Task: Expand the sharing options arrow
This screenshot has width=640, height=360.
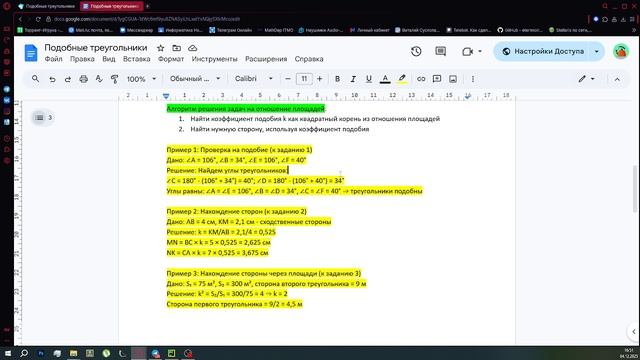Action: (x=596, y=51)
